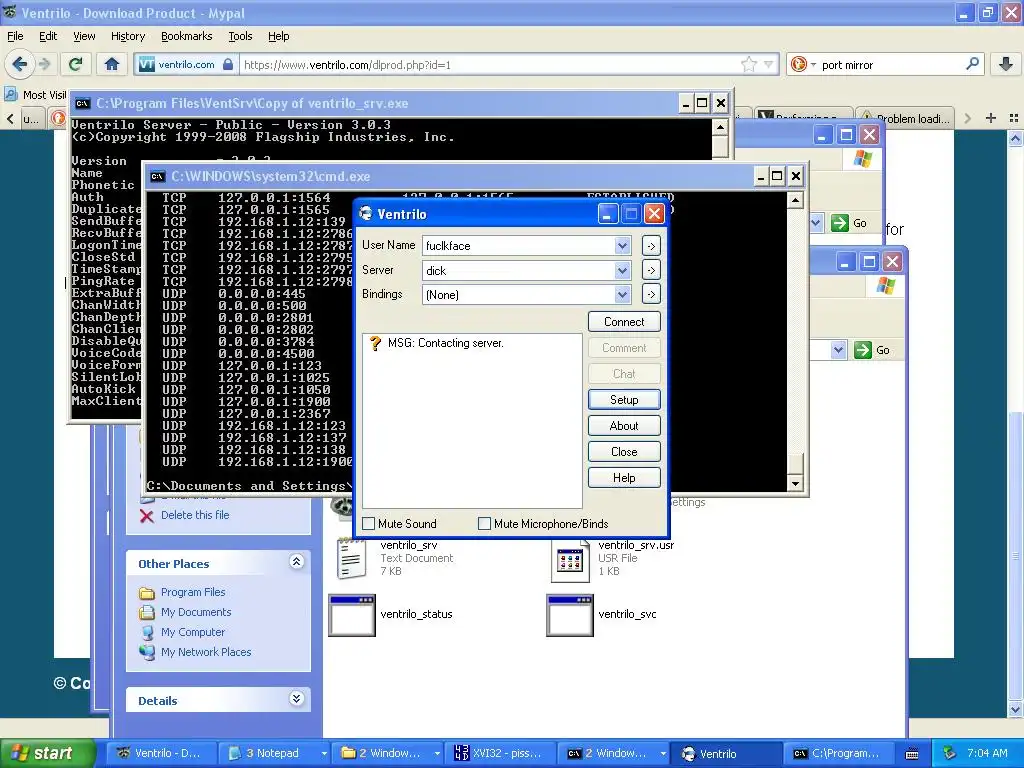Open the Tools menu
Image resolution: width=1024 pixels, height=768 pixels.
pyautogui.click(x=240, y=36)
